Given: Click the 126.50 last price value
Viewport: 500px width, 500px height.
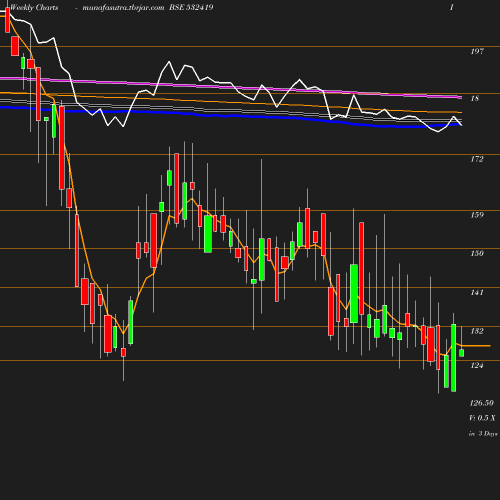Looking at the screenshot, I should [482, 403].
